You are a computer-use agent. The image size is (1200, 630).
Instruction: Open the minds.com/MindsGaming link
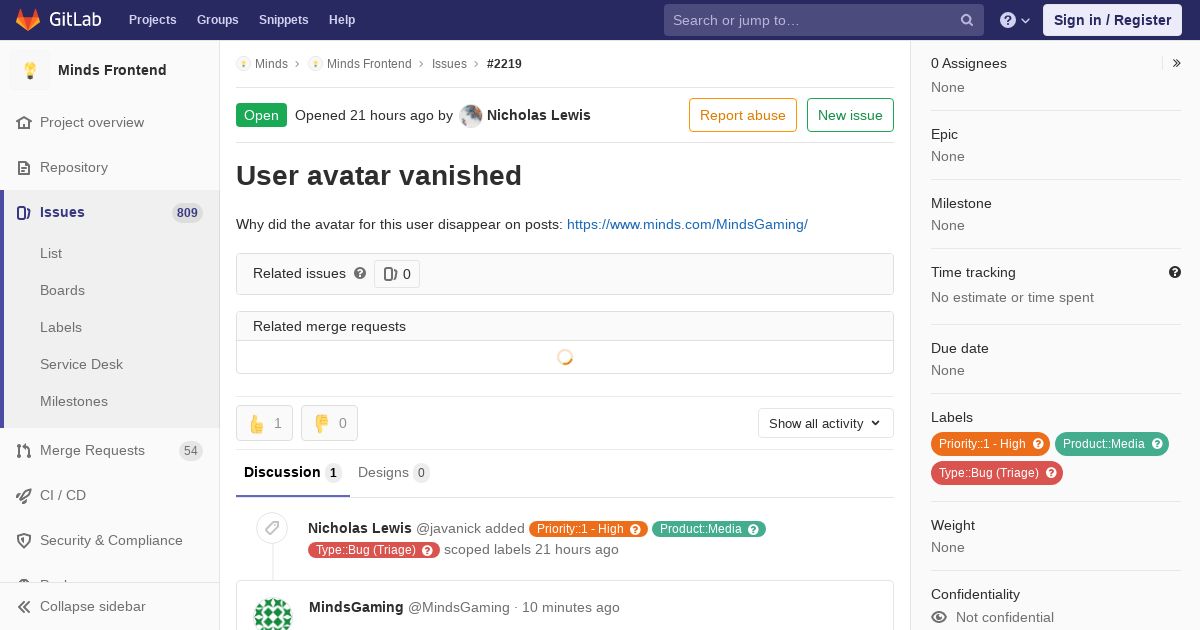pos(687,224)
